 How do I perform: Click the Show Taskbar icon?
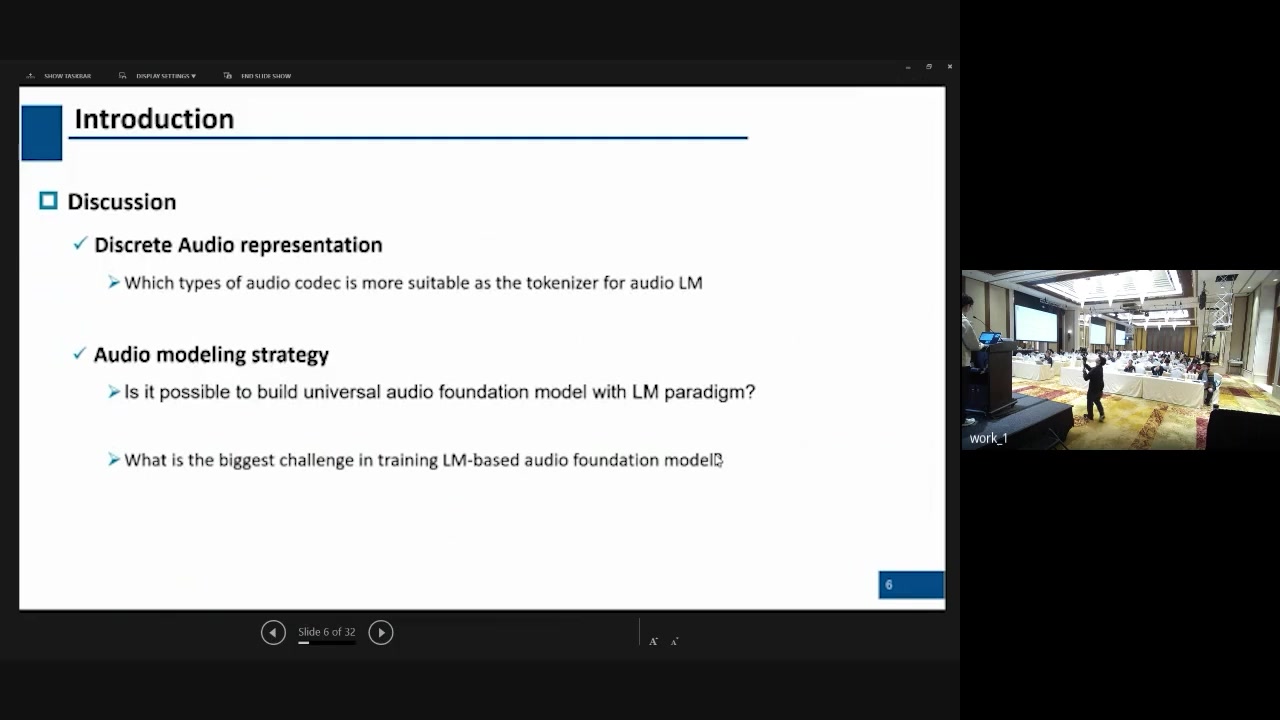[x=31, y=76]
